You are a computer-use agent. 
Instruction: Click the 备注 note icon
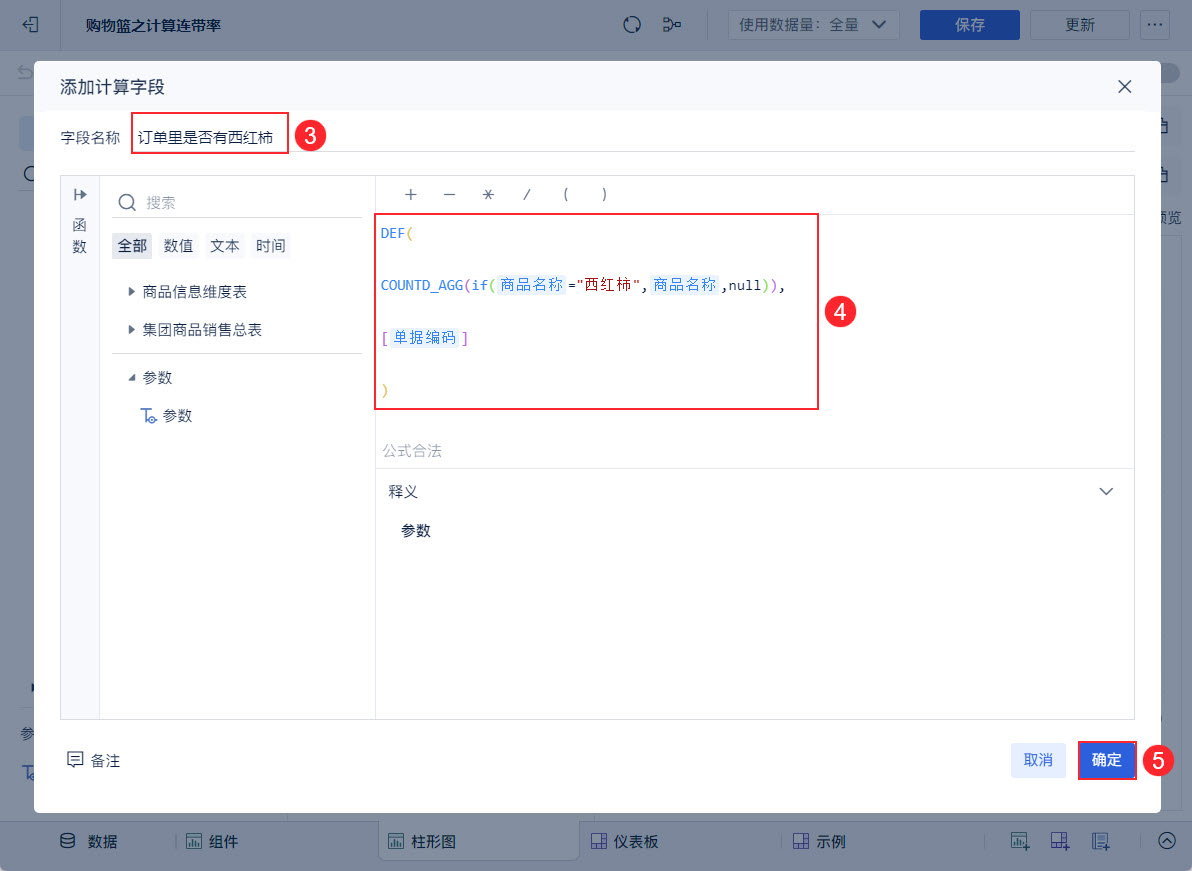(74, 759)
